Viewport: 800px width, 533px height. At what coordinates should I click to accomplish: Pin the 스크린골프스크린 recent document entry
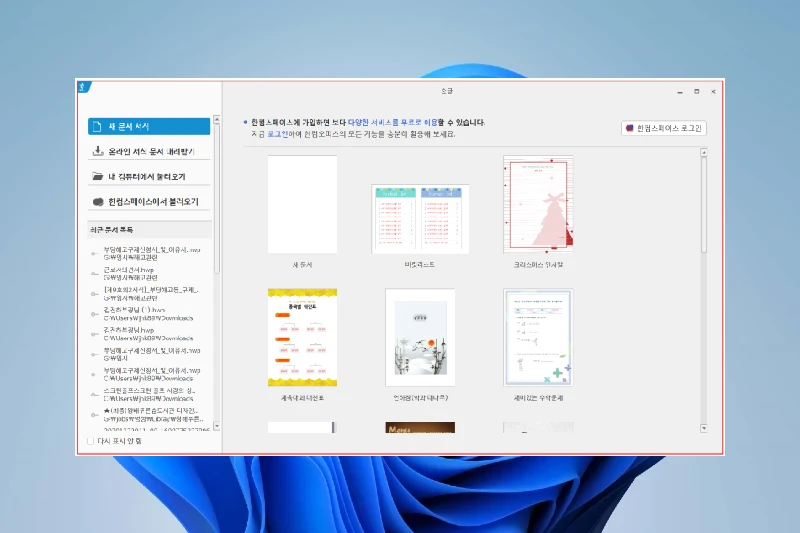point(94,394)
